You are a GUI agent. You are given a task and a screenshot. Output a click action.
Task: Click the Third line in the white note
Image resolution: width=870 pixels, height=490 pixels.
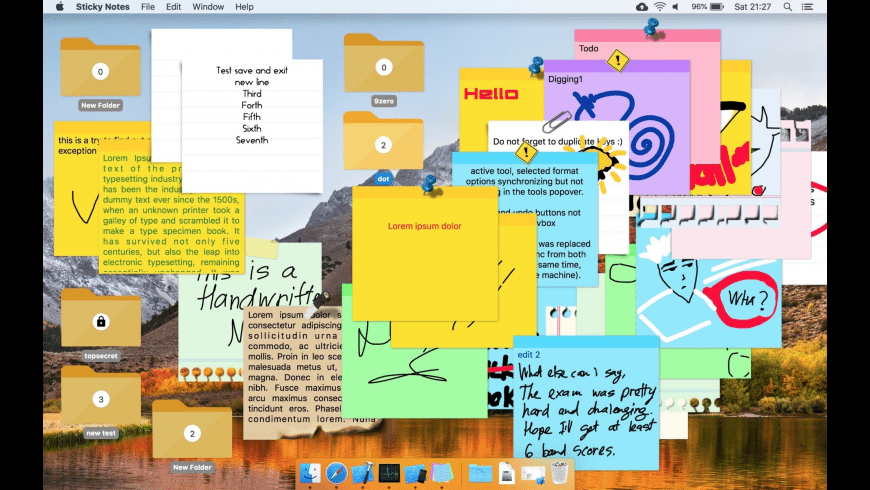tap(252, 94)
